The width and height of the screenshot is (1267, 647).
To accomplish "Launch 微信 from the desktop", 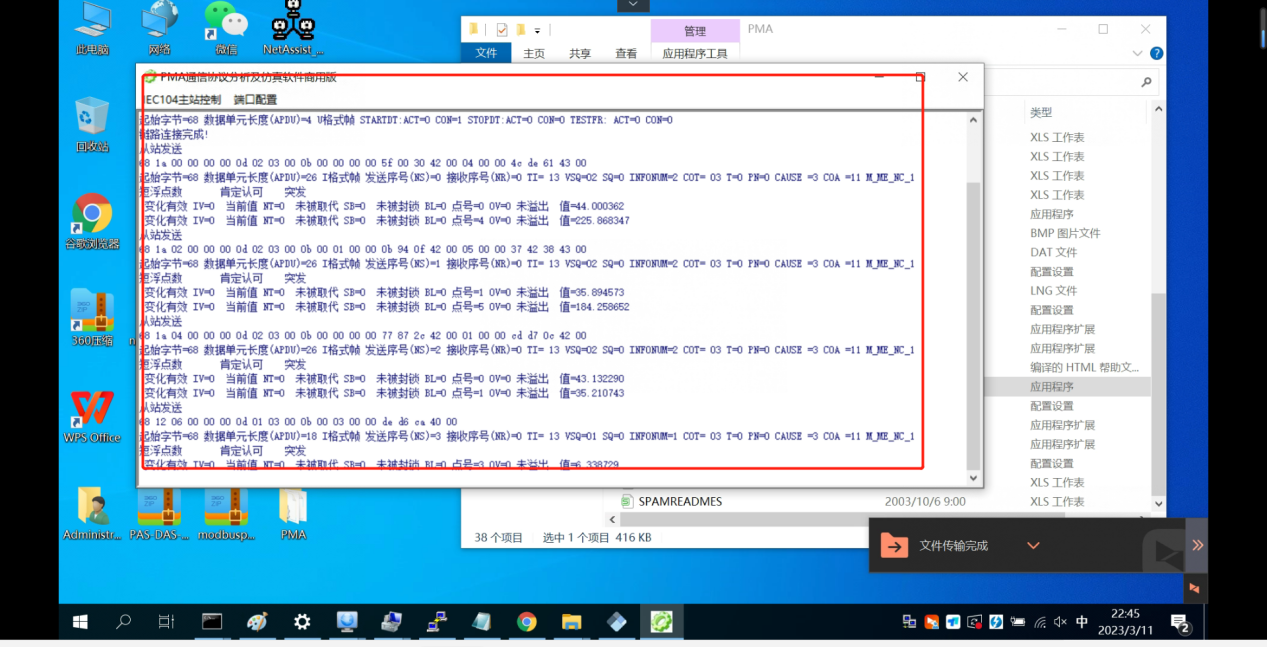I will pyautogui.click(x=226, y=28).
